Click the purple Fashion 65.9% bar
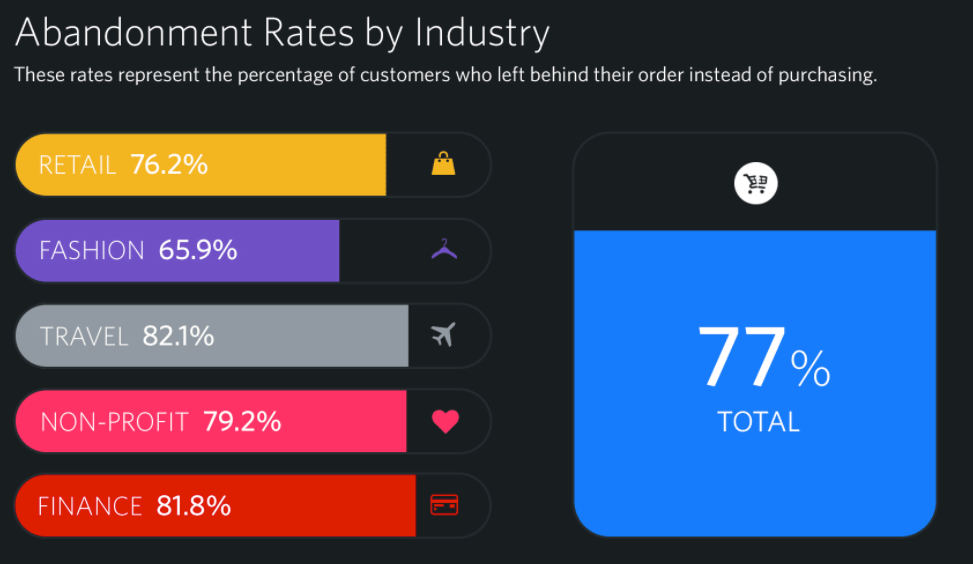Screen dimensions: 973x564 pyautogui.click(x=178, y=250)
